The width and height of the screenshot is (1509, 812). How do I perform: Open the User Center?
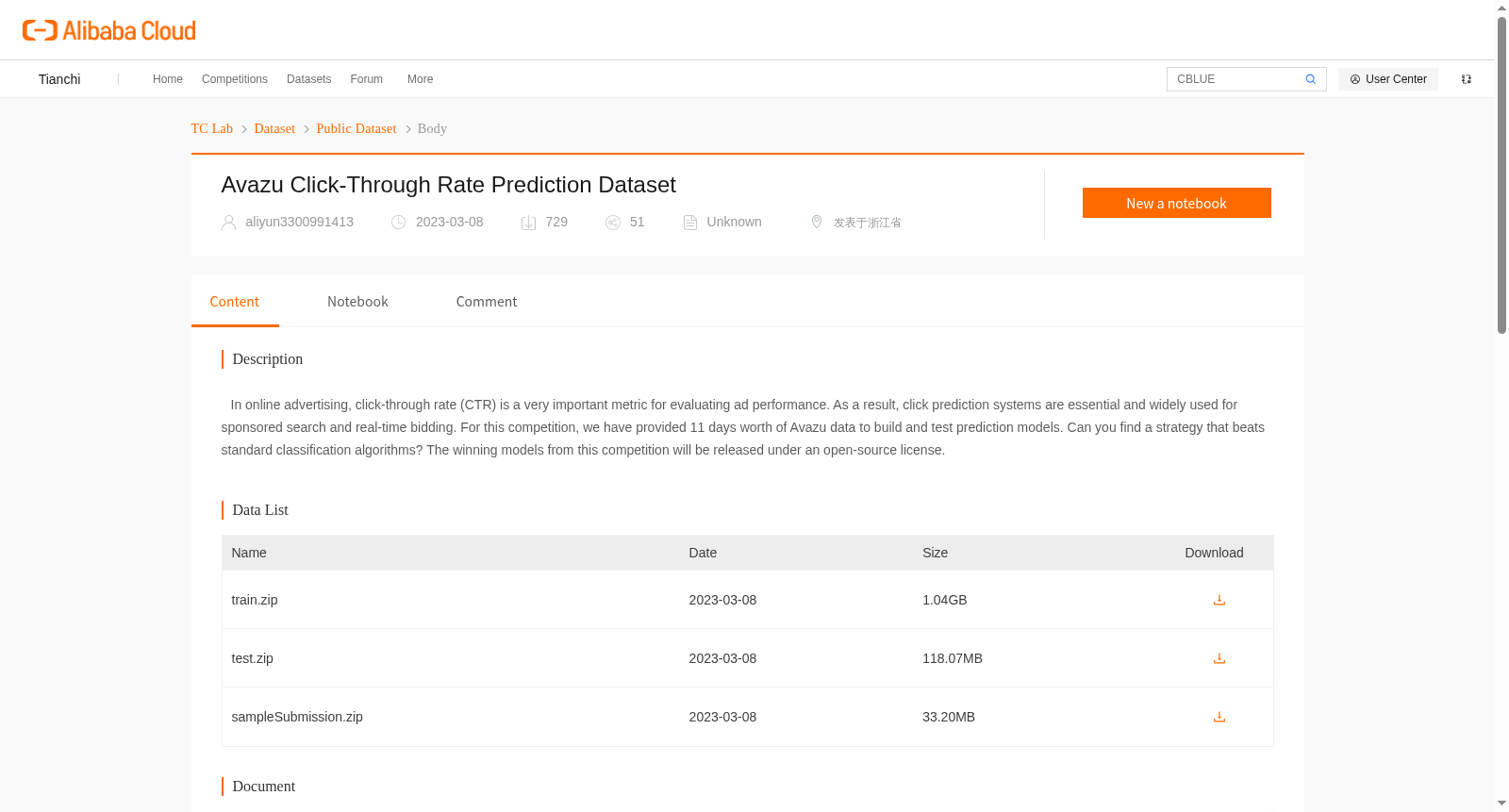(x=1388, y=79)
